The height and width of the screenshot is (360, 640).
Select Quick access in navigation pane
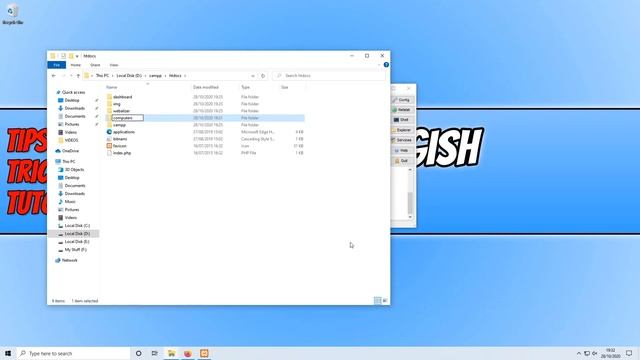tap(73, 93)
